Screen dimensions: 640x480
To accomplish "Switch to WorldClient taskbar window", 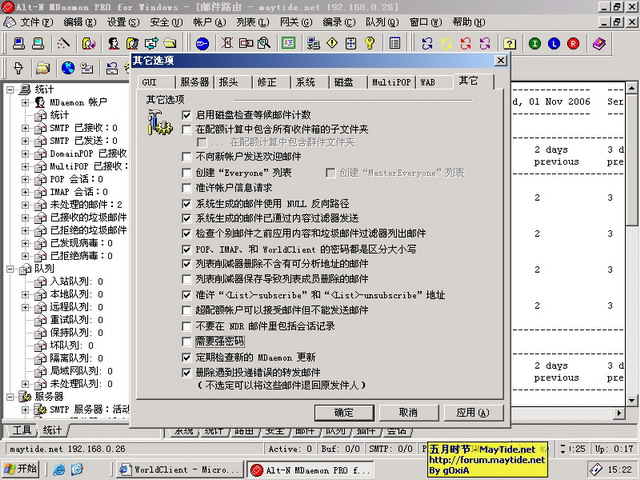I will pos(179,470).
